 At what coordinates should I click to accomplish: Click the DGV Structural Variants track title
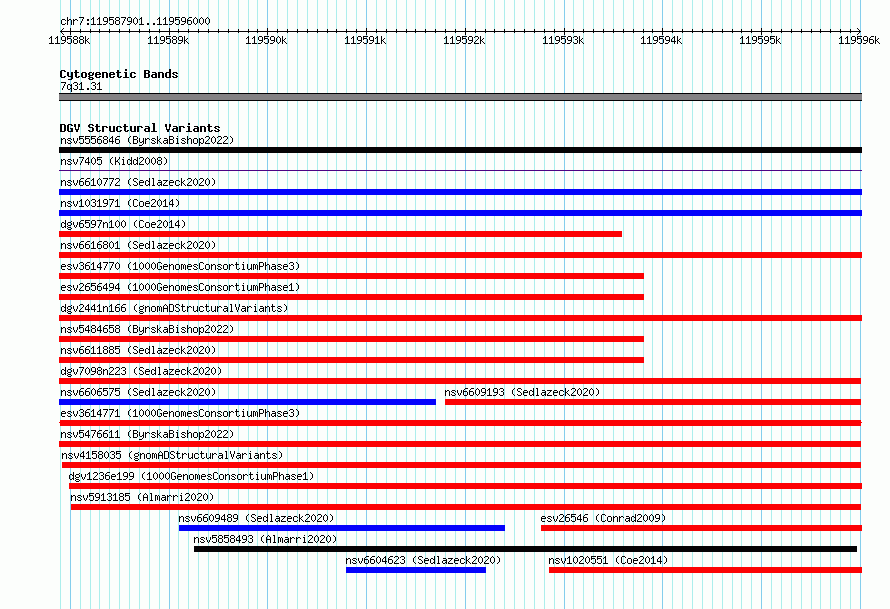pos(140,128)
